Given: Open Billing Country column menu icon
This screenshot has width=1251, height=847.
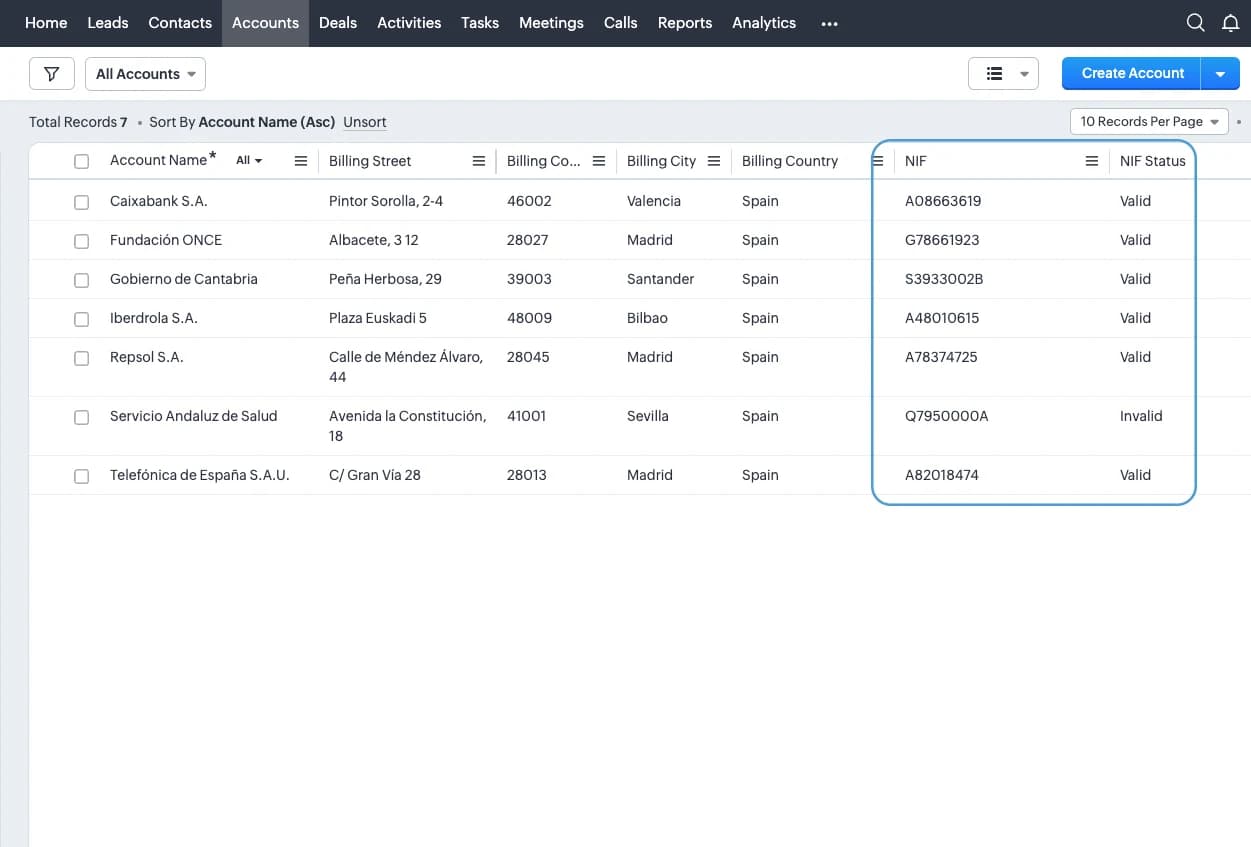Looking at the screenshot, I should click(x=878, y=161).
